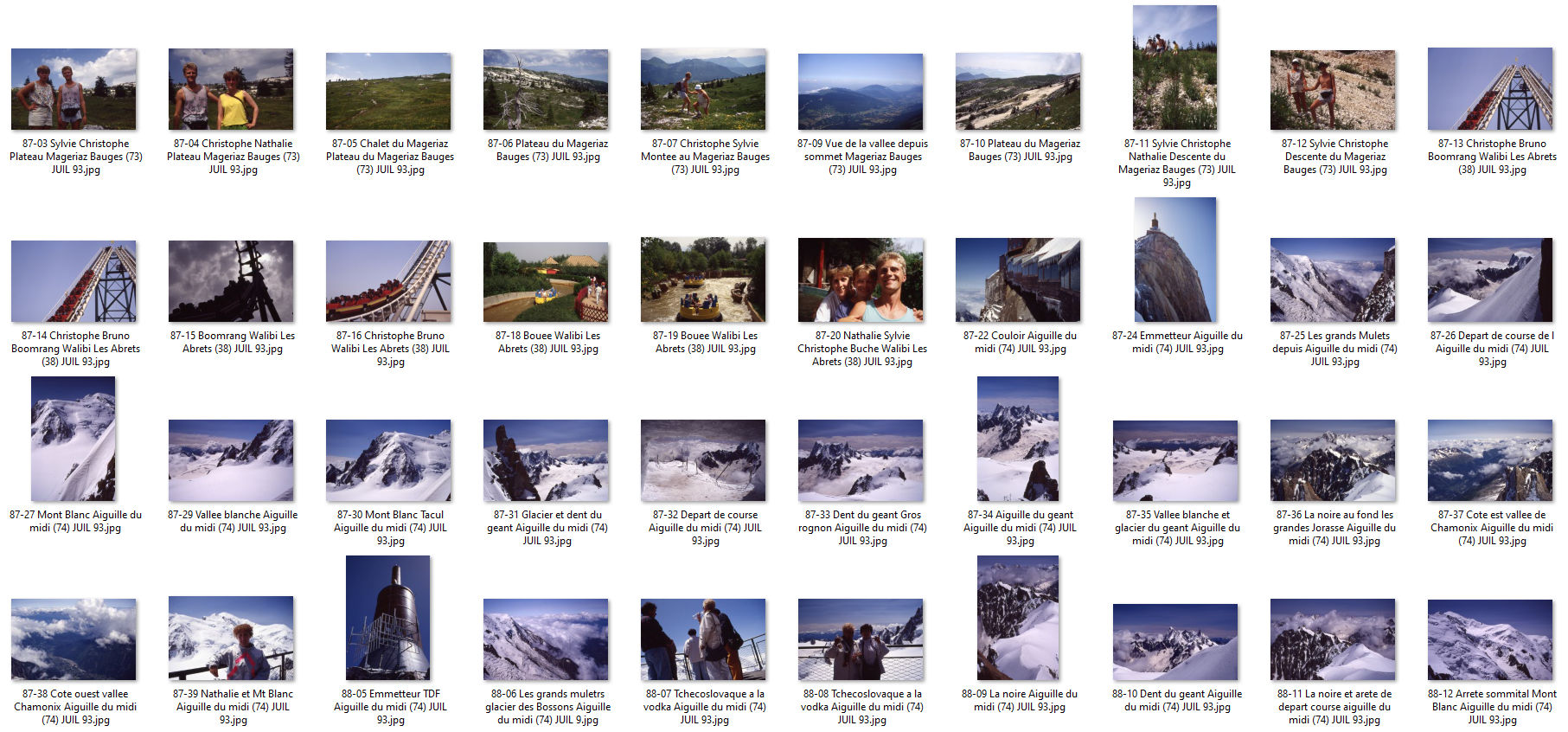Open the 87-05 Chalet du Mageriaz image
The width and height of the screenshot is (1568, 732).
pyautogui.click(x=388, y=91)
